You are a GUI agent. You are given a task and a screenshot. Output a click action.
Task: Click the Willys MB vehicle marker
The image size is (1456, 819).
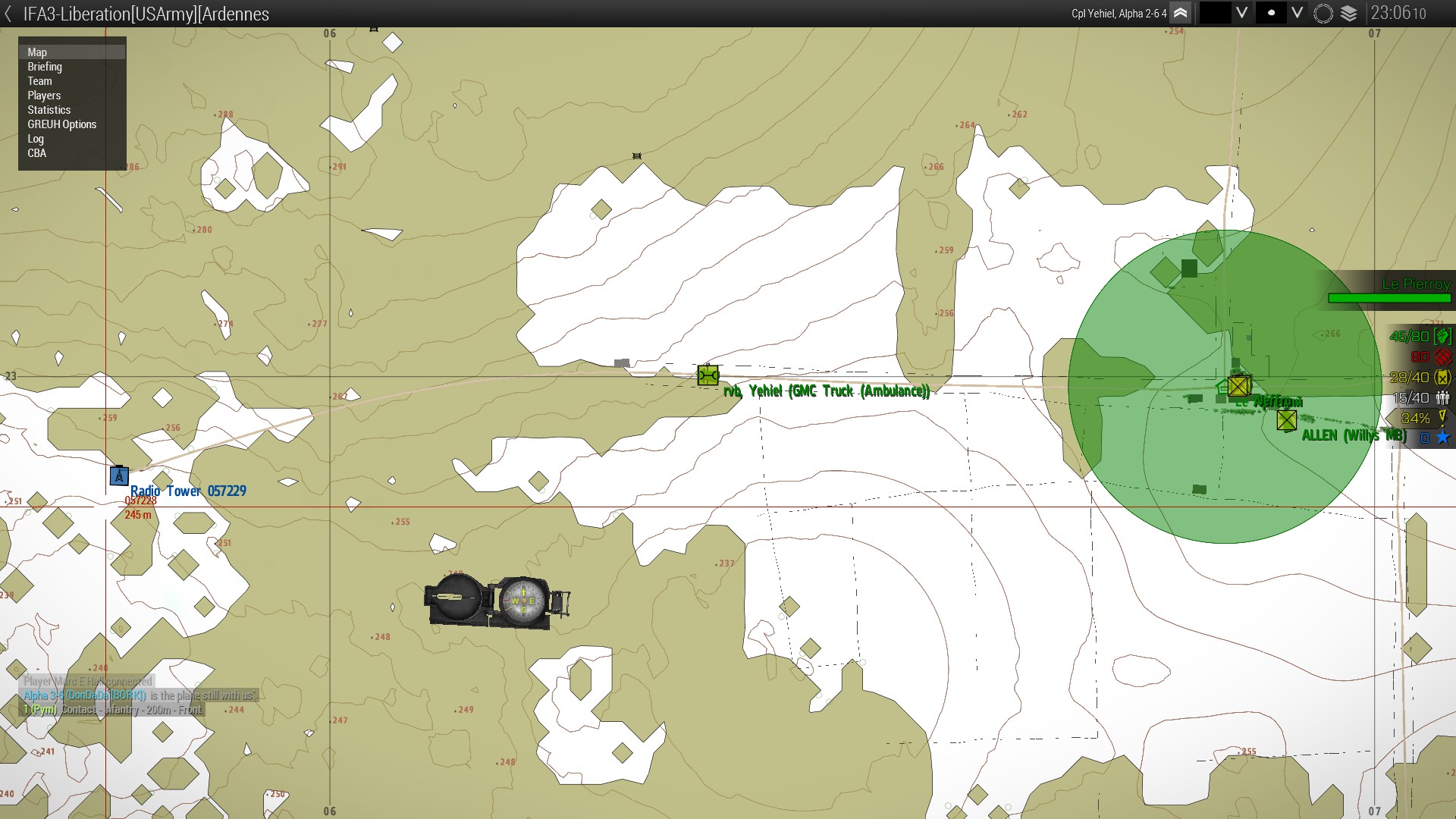(1286, 420)
